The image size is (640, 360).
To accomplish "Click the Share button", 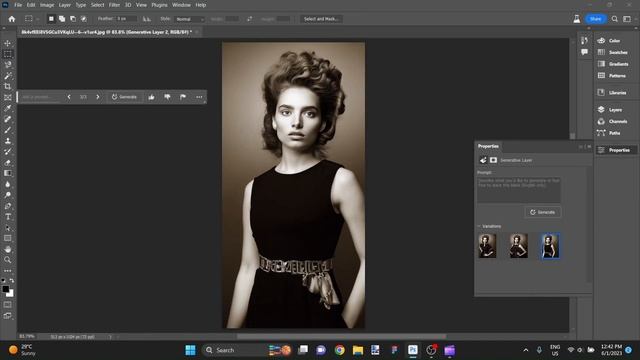I will [x=596, y=19].
